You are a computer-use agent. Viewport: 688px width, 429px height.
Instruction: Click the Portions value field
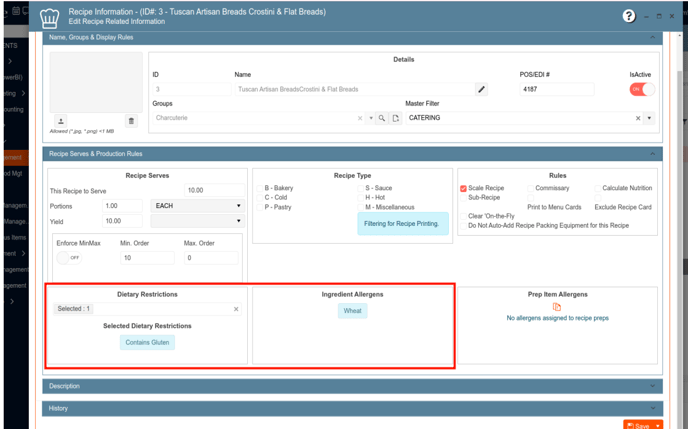122,206
